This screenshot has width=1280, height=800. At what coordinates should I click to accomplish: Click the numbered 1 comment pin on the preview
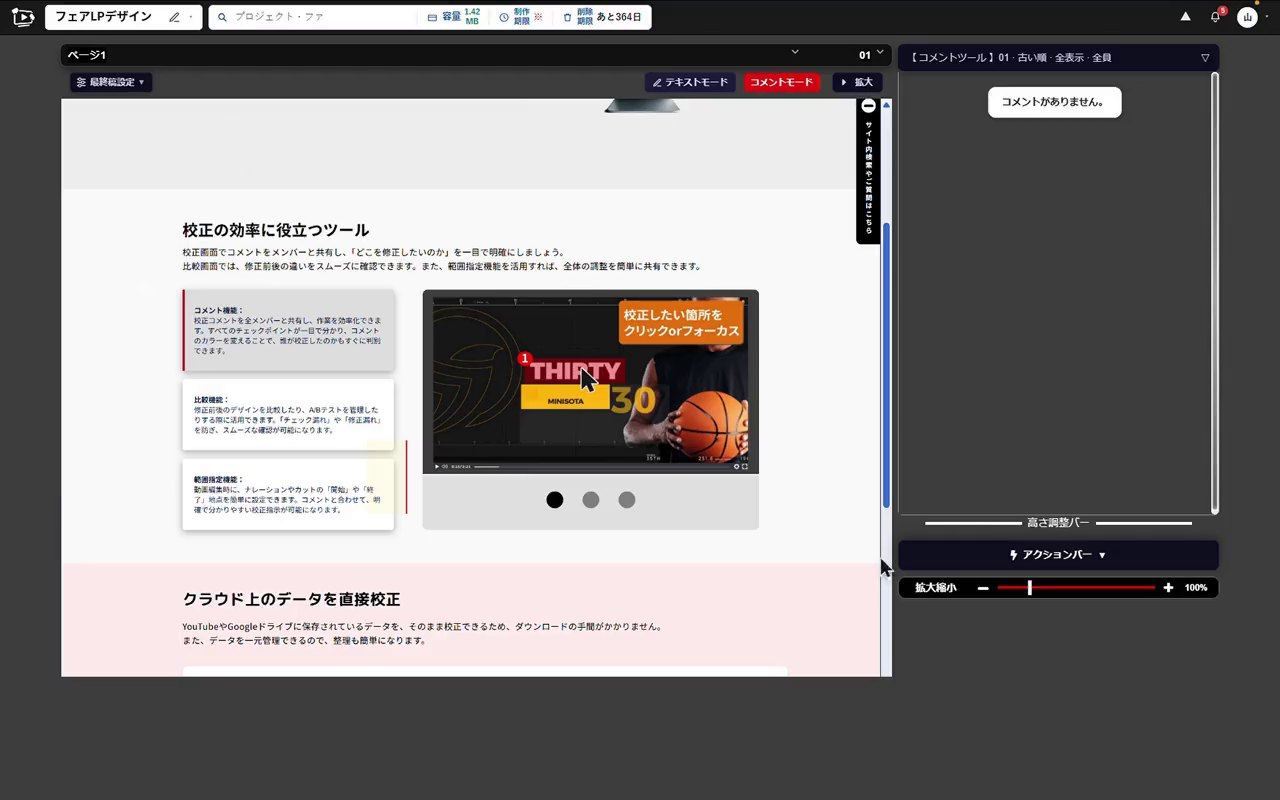tap(525, 359)
